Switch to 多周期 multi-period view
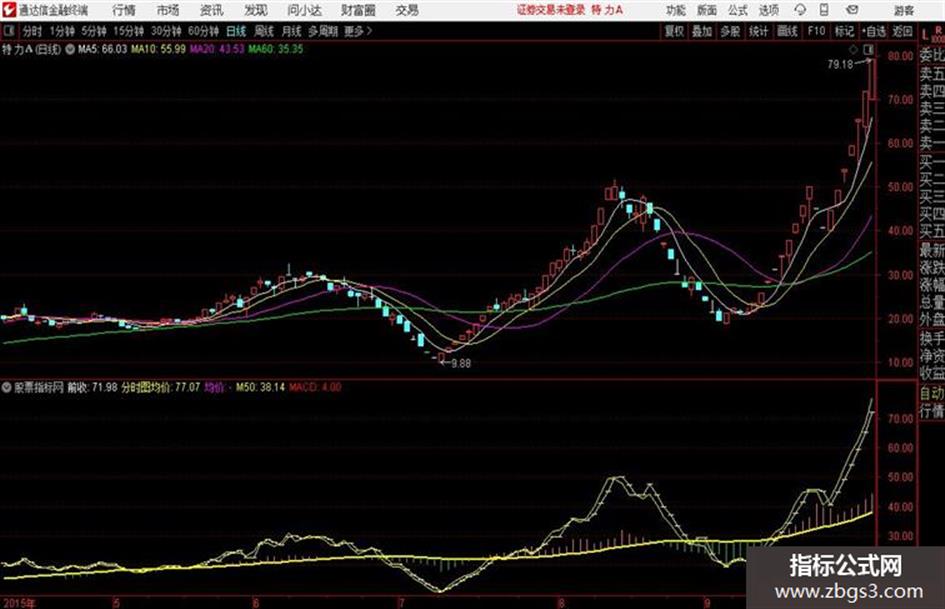Image resolution: width=945 pixels, height=609 pixels. click(x=323, y=31)
